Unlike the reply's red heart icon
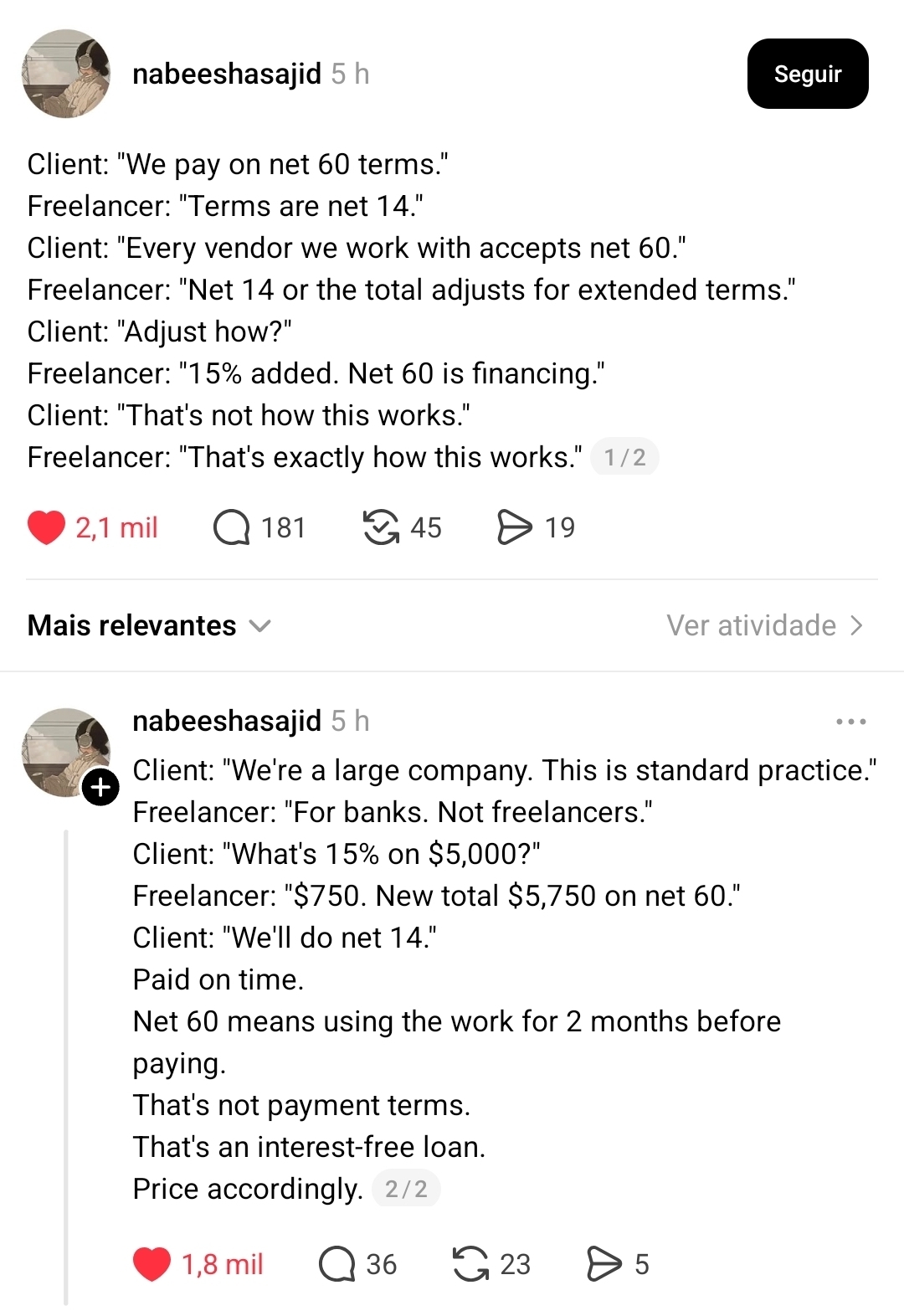904x1316 pixels. point(152,1264)
